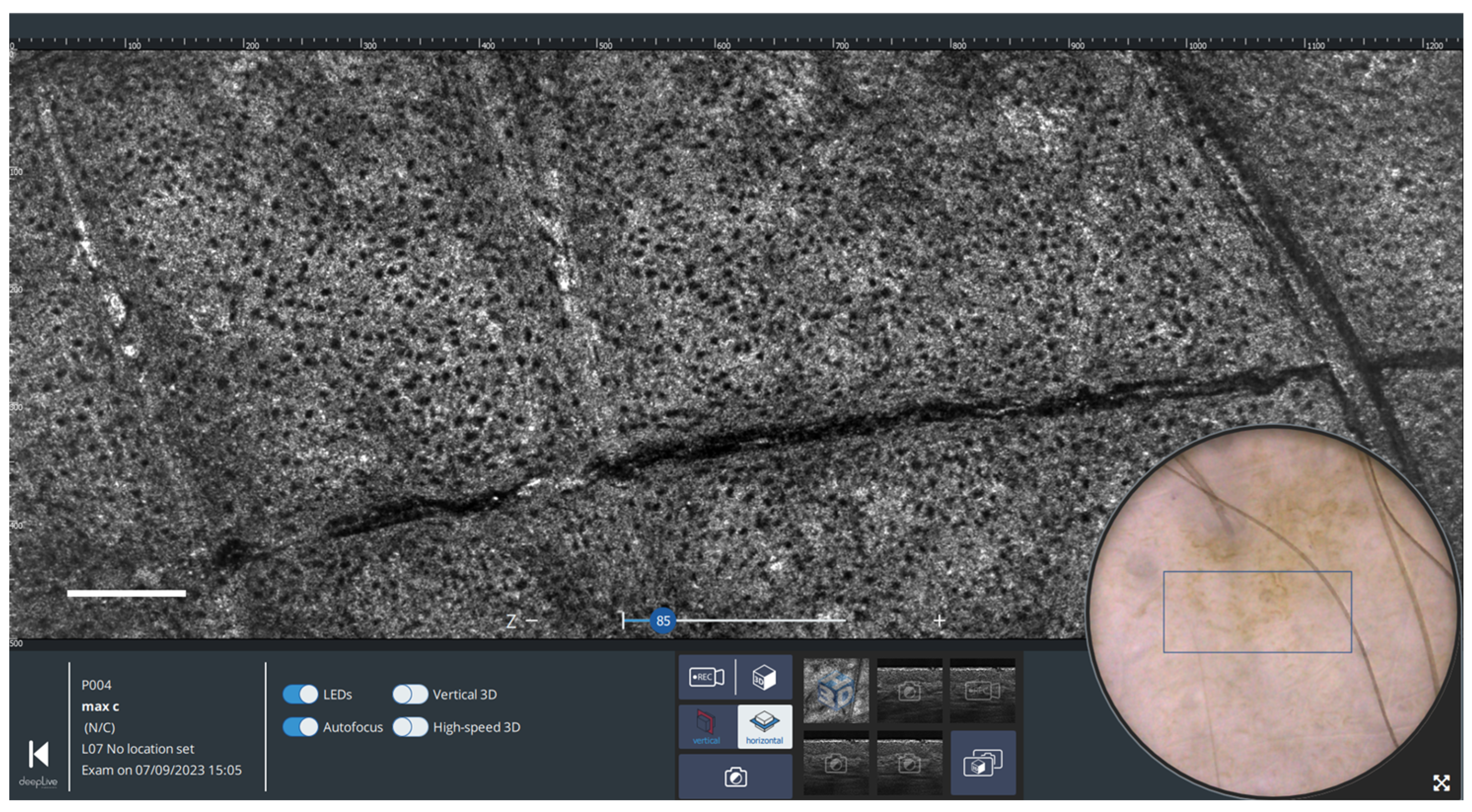Enable High-speed 3D toggle

[410, 727]
